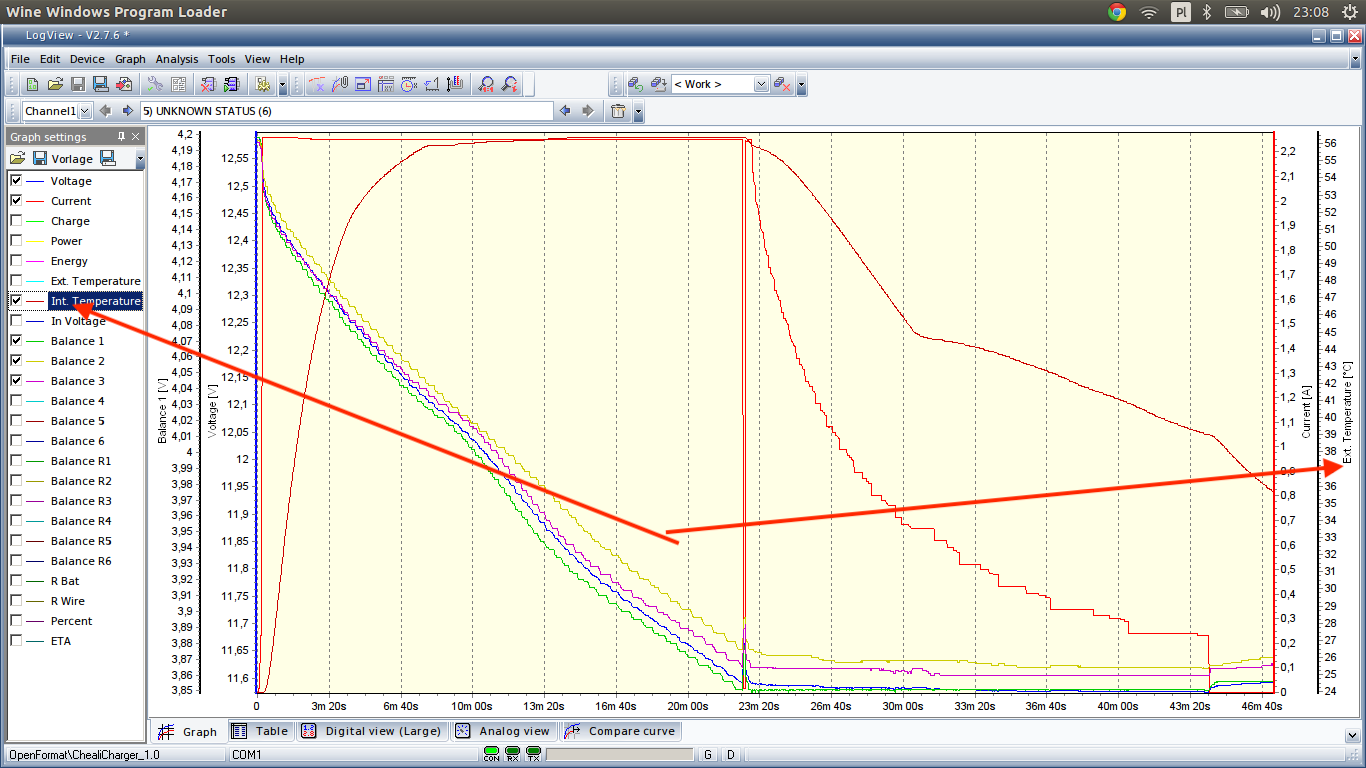The width and height of the screenshot is (1366, 768).
Task: Pin the Graph settings panel
Action: [122, 137]
